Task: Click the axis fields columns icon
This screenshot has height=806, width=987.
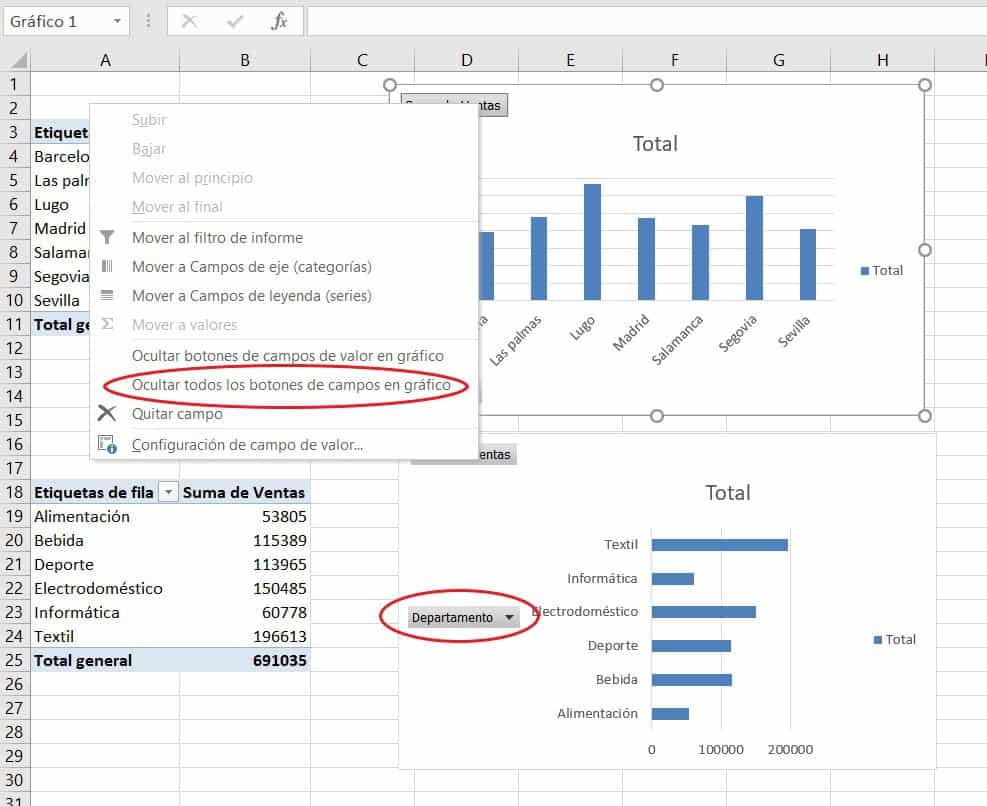Action: (x=107, y=266)
